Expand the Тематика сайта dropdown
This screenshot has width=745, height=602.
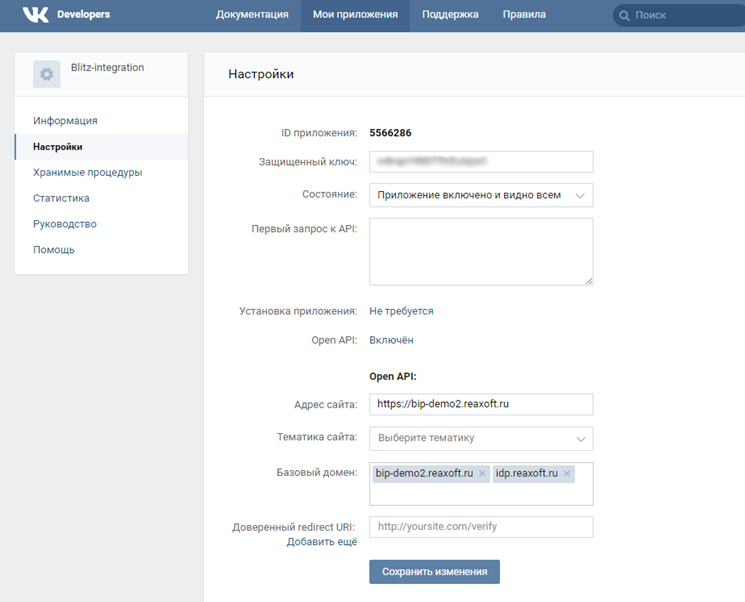[x=481, y=438]
